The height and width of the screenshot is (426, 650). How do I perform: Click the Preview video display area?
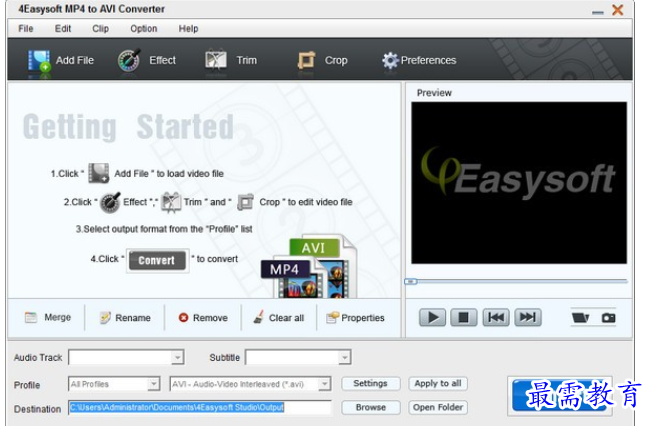pyautogui.click(x=519, y=183)
